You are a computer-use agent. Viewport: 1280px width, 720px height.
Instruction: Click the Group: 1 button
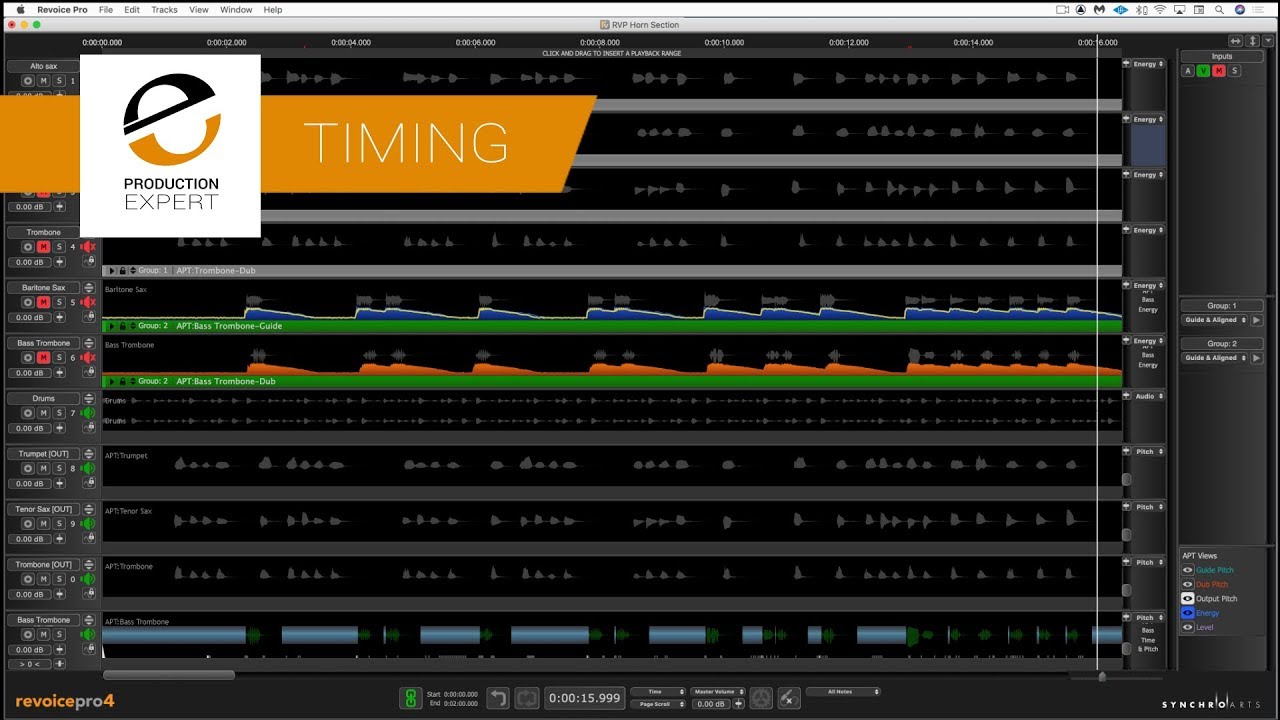click(x=1222, y=306)
